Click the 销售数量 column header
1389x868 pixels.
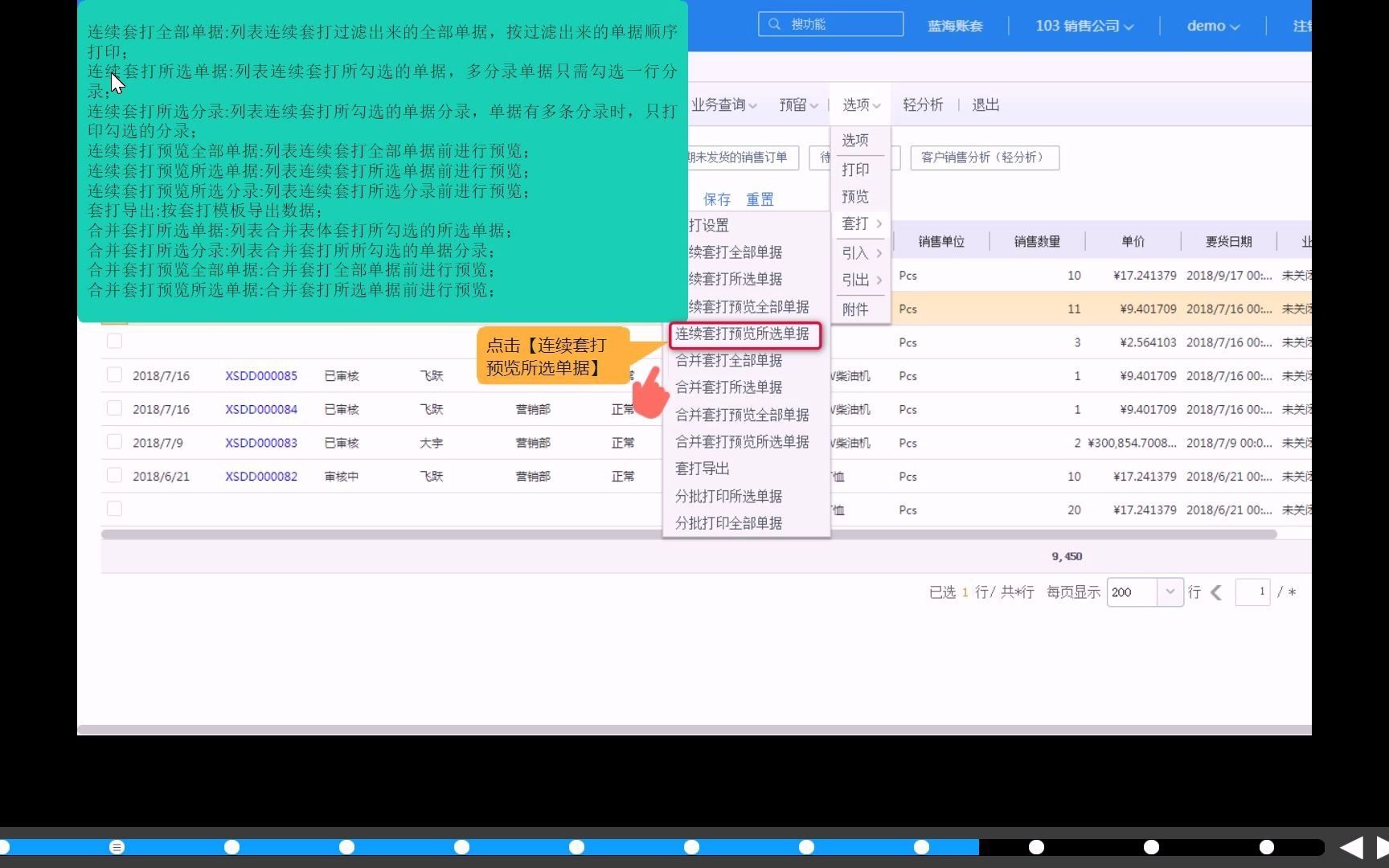pos(1037,242)
